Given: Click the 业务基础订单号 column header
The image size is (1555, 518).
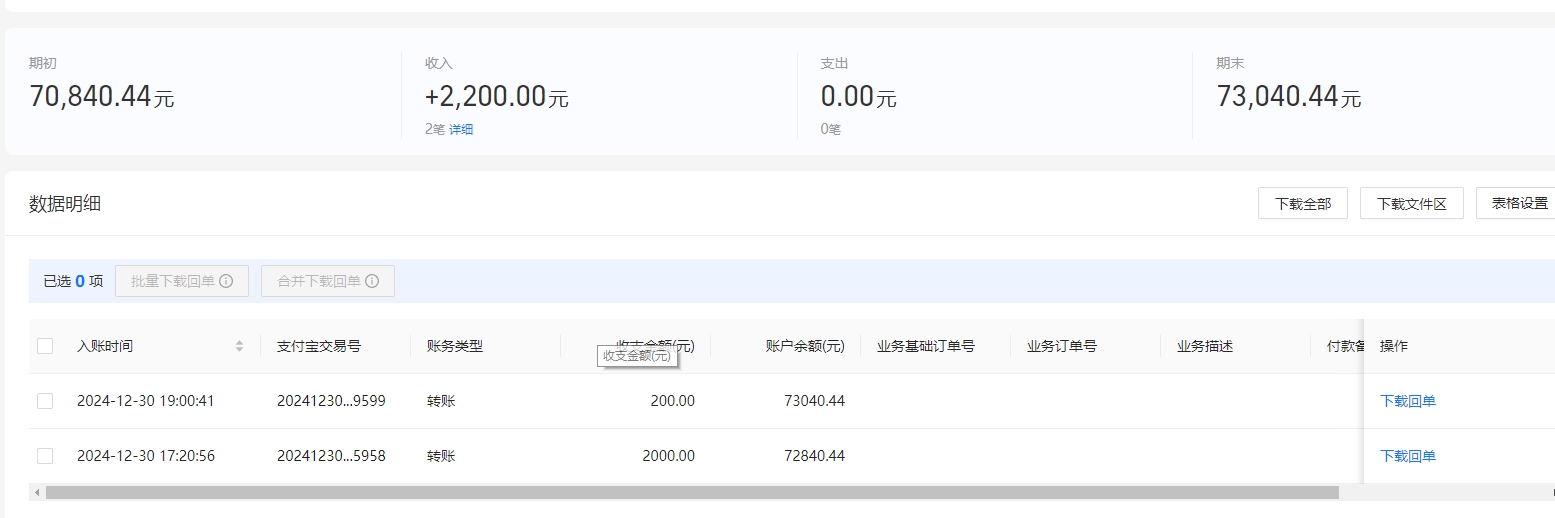Looking at the screenshot, I should (x=926, y=346).
